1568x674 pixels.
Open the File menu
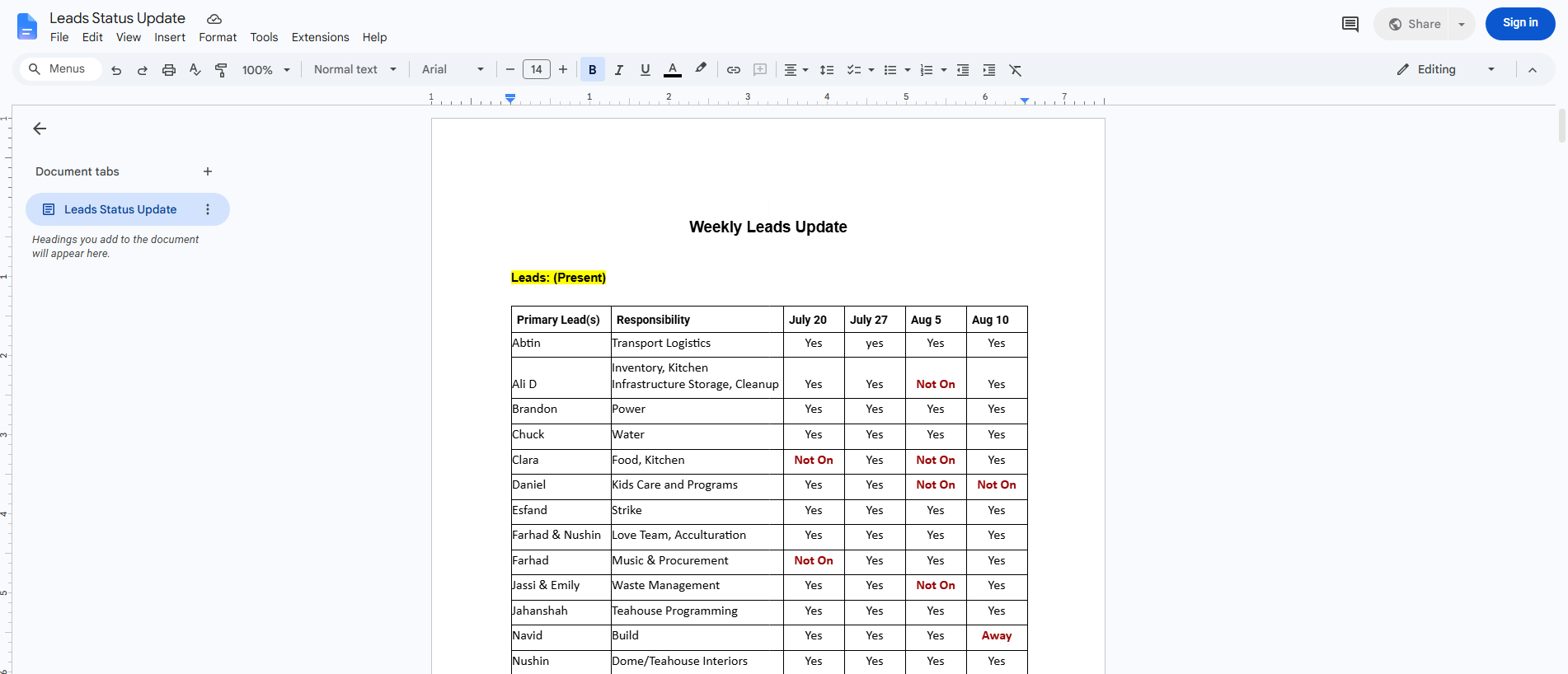point(59,37)
